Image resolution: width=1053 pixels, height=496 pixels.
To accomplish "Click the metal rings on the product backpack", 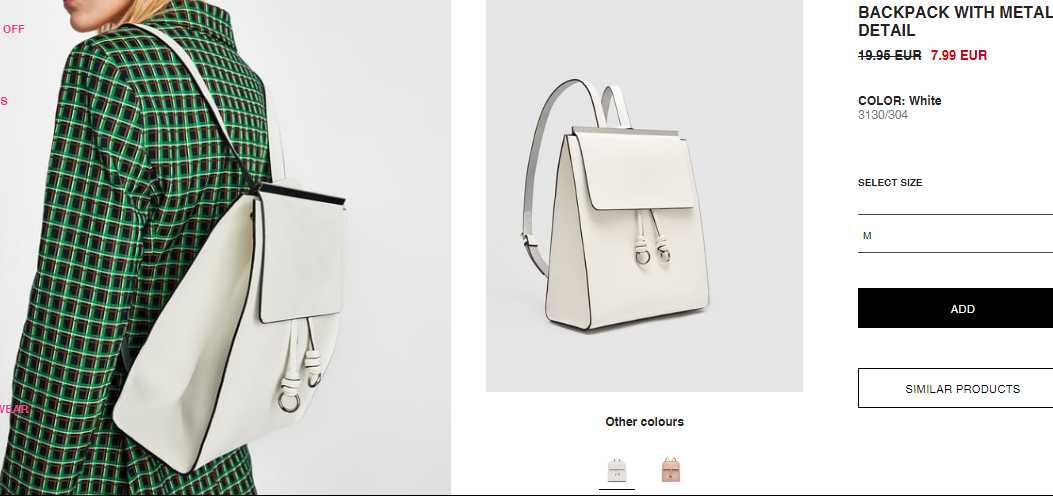I will click(x=652, y=254).
